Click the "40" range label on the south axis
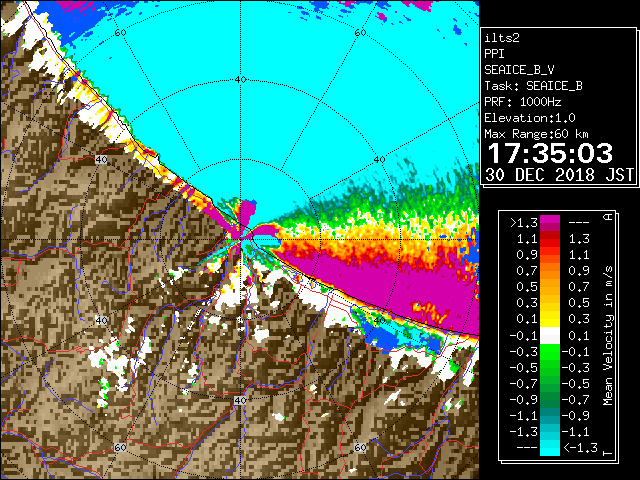This screenshot has height=480, width=640. click(240, 400)
